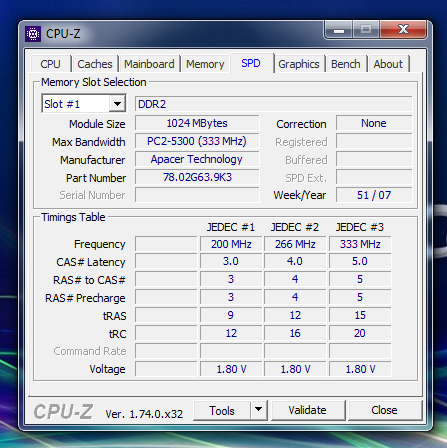Click the Correction value None
Viewport: 447px width, 448px height.
point(374,123)
